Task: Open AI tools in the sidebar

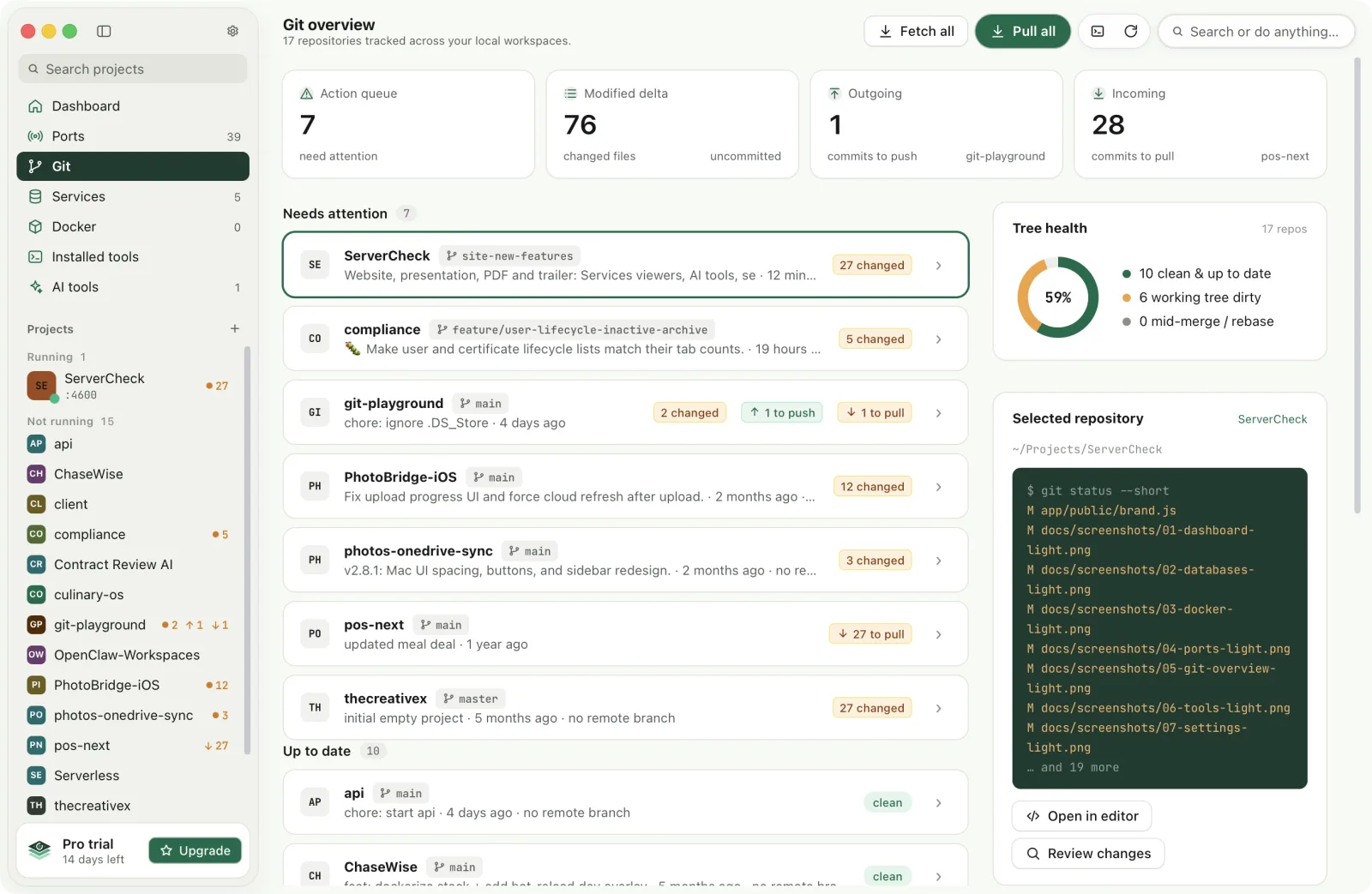Action: 133,287
